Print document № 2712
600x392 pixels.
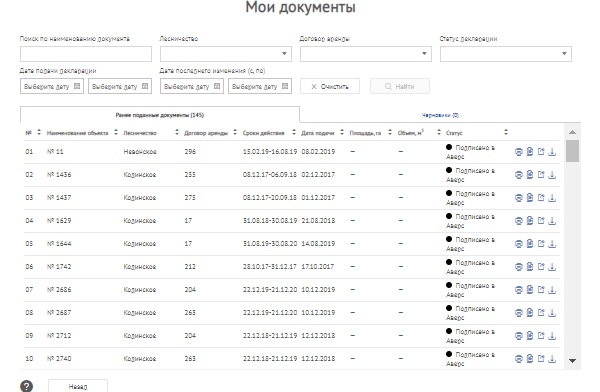point(518,336)
